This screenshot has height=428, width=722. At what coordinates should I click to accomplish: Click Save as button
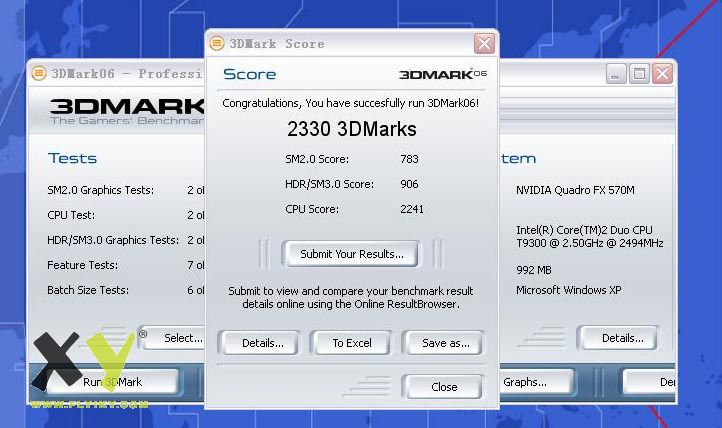[x=445, y=343]
